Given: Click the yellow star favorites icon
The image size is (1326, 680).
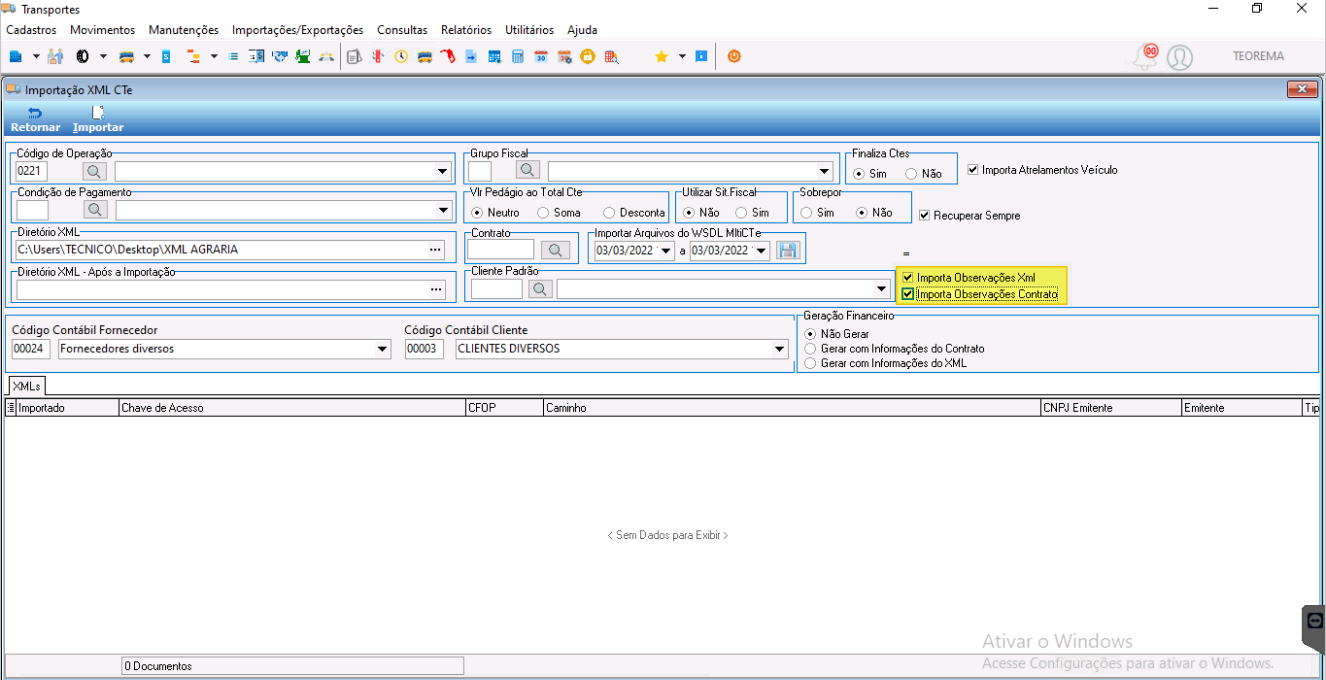Looking at the screenshot, I should click(x=661, y=56).
